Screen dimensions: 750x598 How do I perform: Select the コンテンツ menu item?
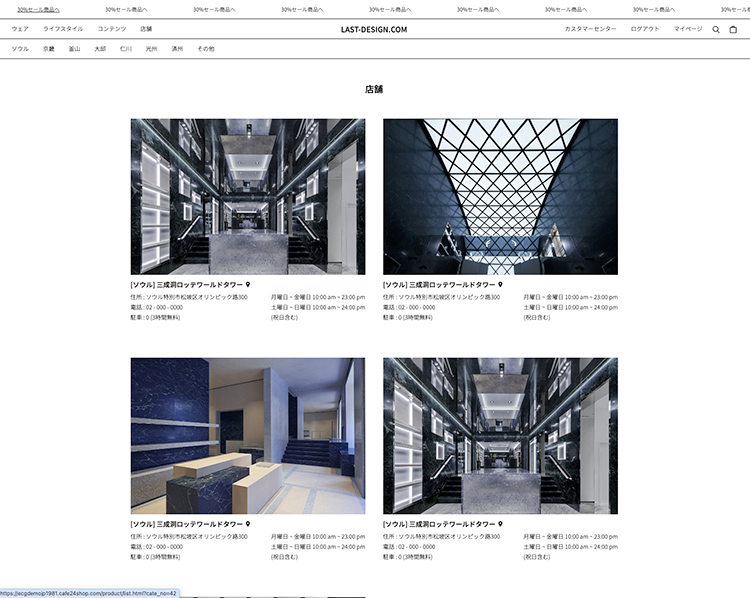[111, 29]
